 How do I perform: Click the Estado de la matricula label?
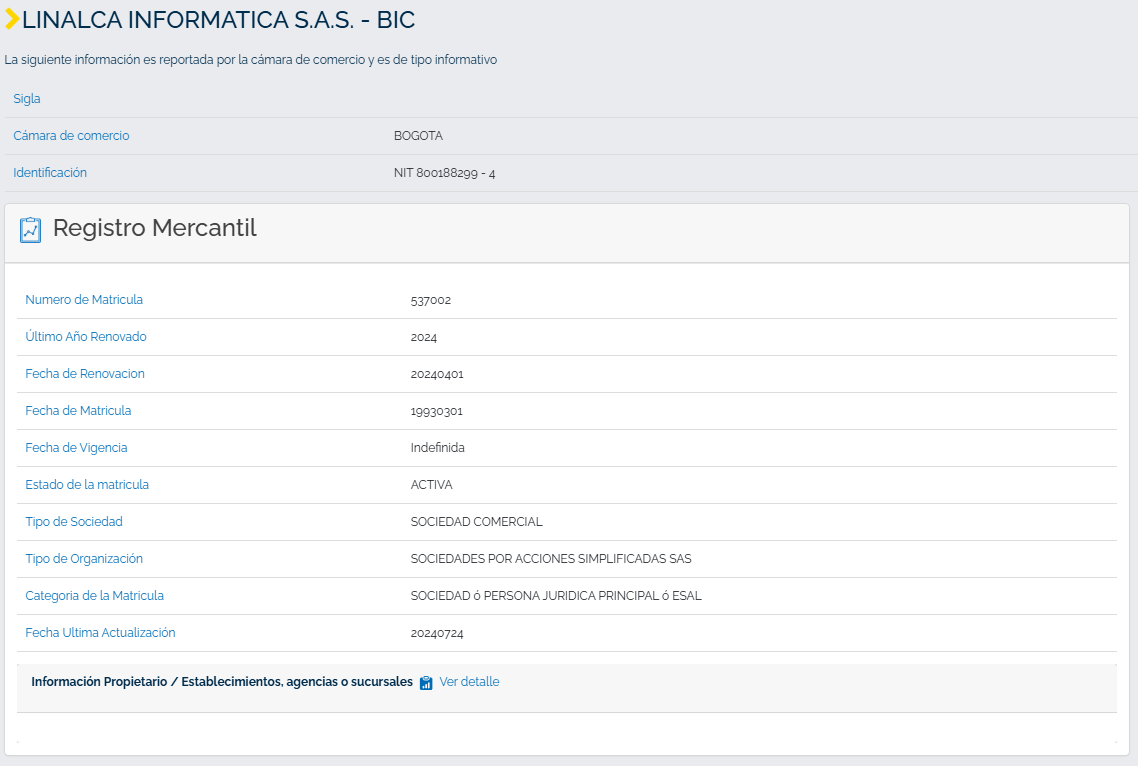click(x=87, y=485)
